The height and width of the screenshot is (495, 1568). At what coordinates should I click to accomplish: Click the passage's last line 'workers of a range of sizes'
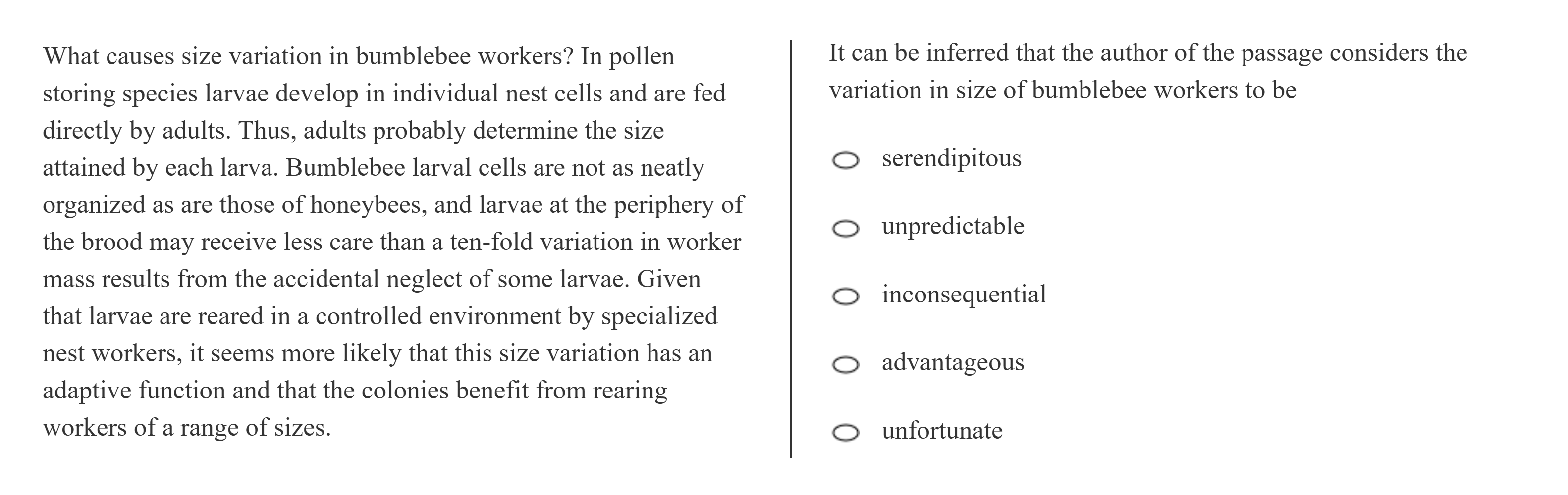pyautogui.click(x=186, y=428)
